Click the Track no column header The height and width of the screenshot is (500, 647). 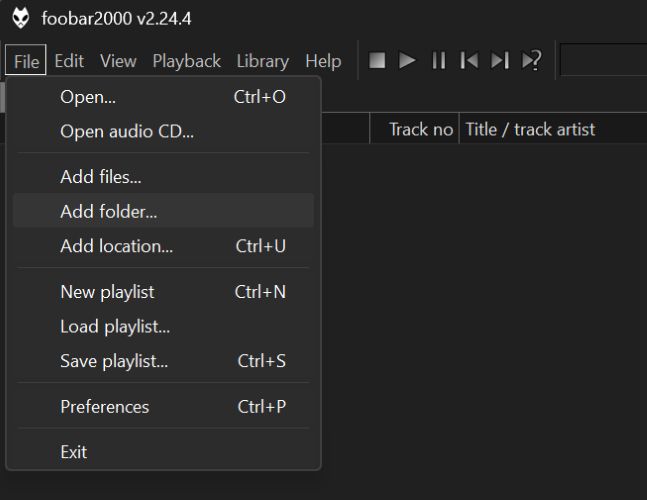click(x=420, y=129)
